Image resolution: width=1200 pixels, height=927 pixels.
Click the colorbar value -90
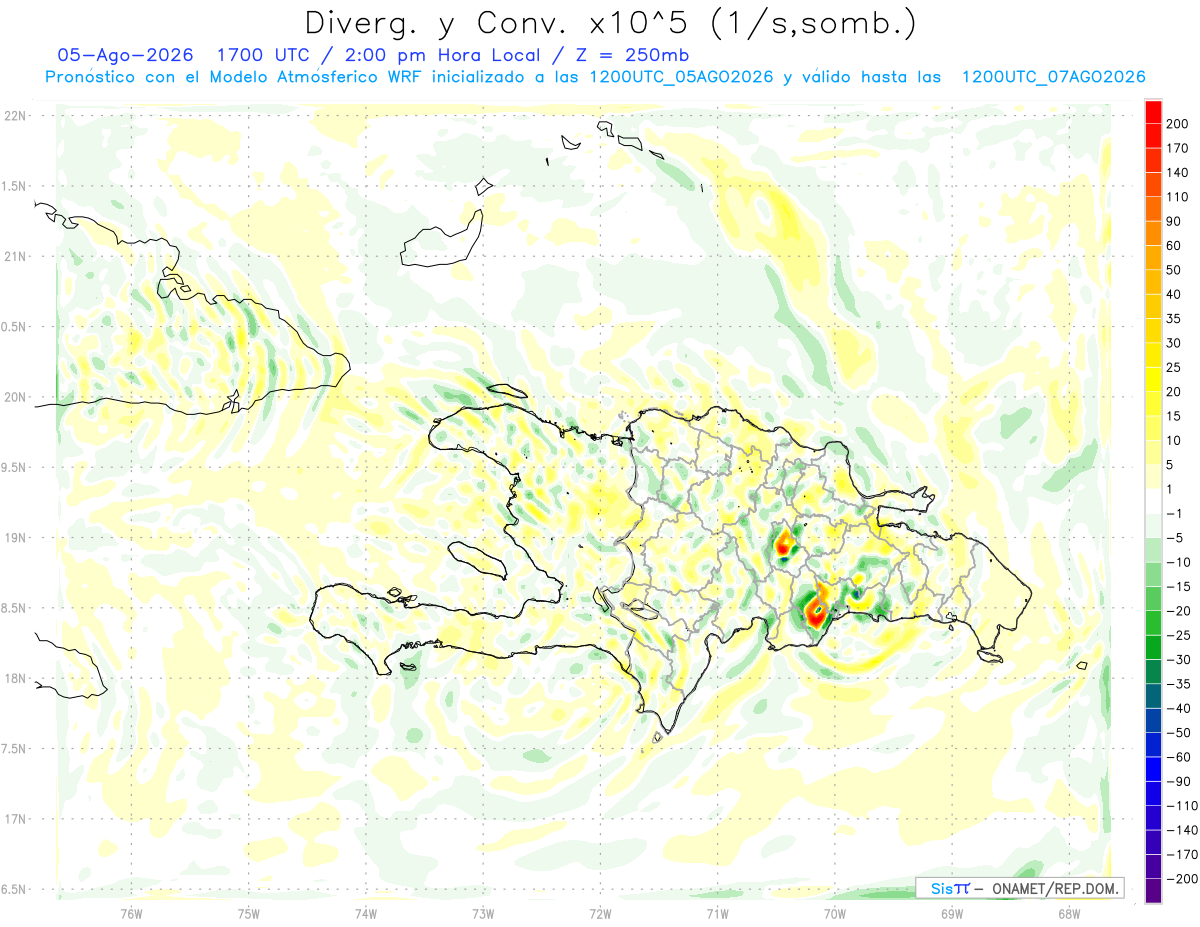point(1178,782)
